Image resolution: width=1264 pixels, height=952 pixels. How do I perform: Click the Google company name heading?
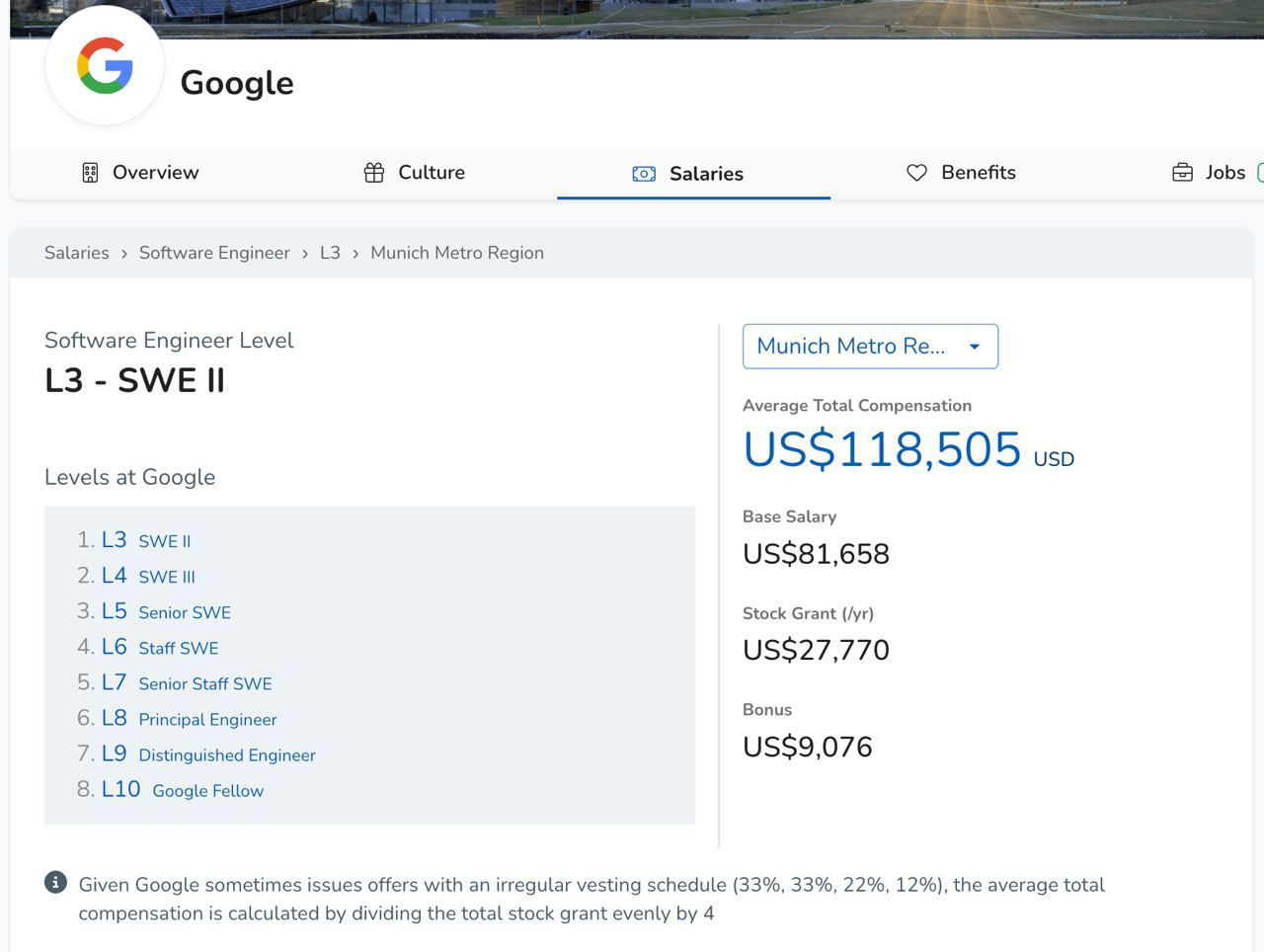point(237,83)
